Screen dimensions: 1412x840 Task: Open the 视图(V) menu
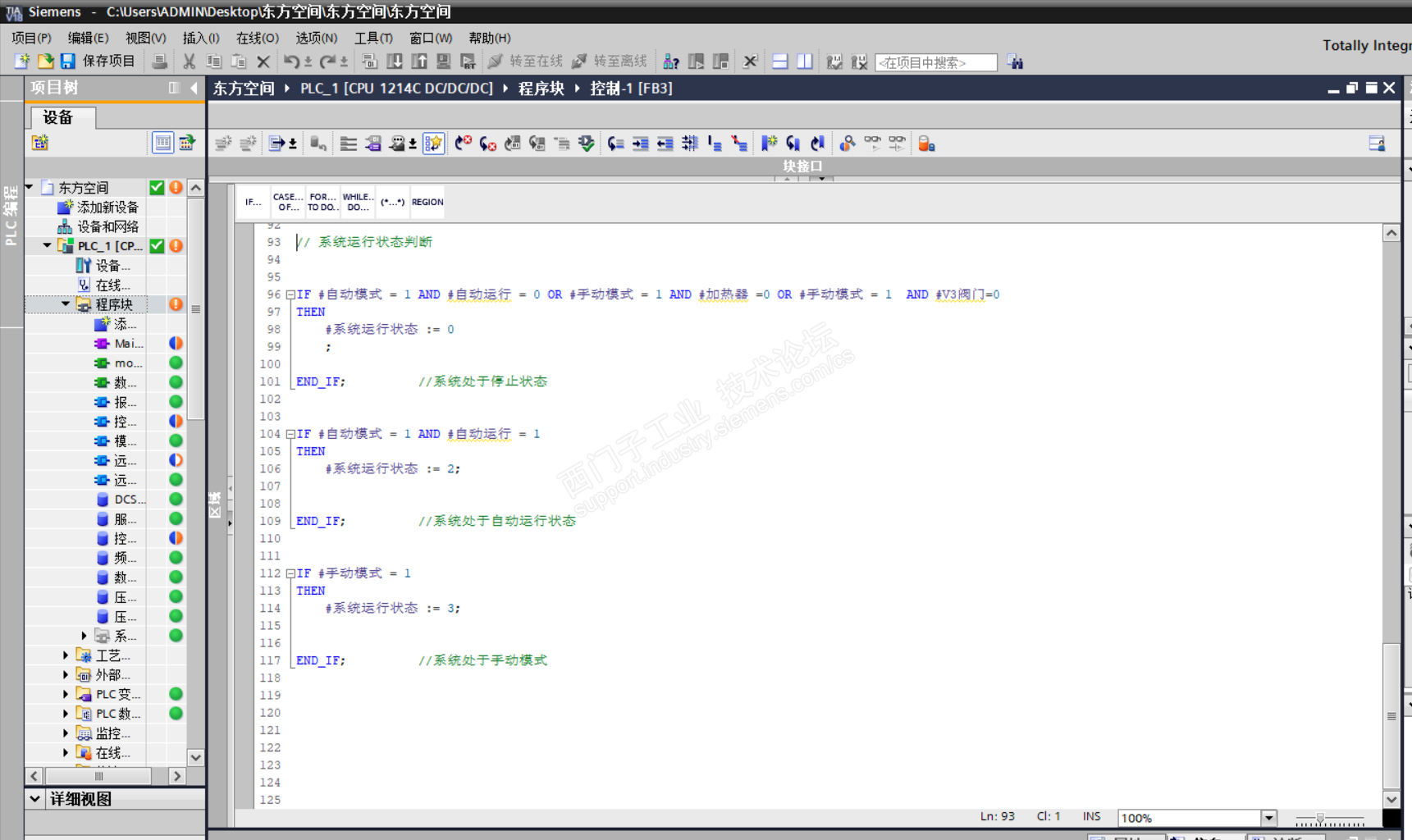145,38
